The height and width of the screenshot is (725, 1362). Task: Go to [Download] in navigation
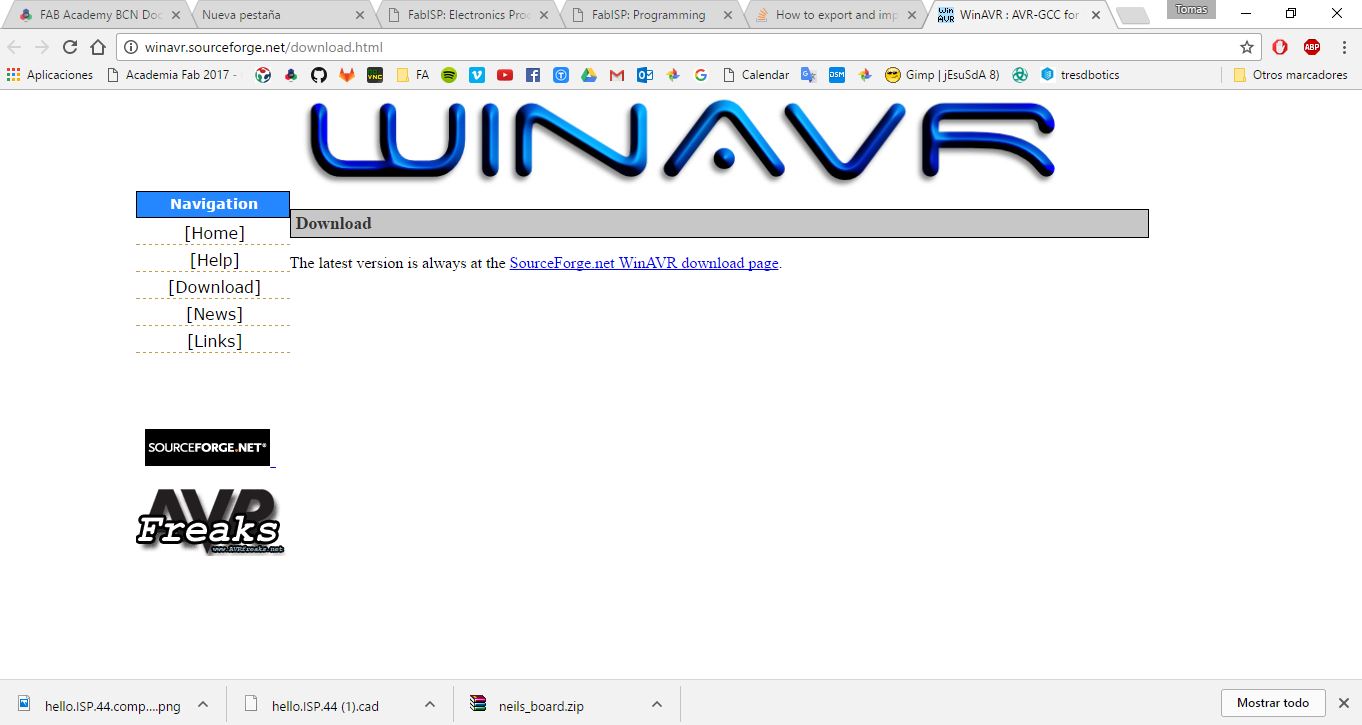pos(214,287)
